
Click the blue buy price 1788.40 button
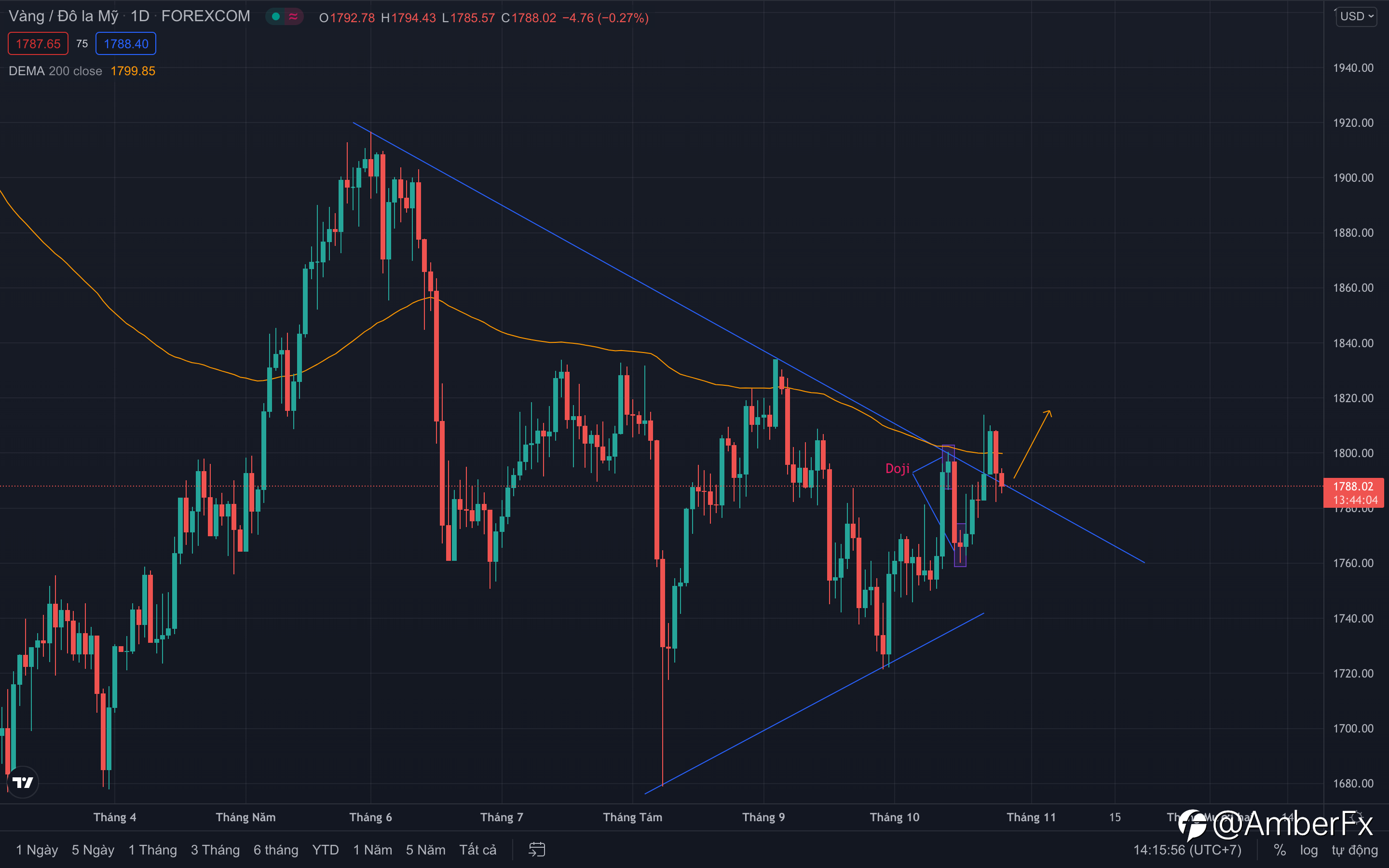126,43
